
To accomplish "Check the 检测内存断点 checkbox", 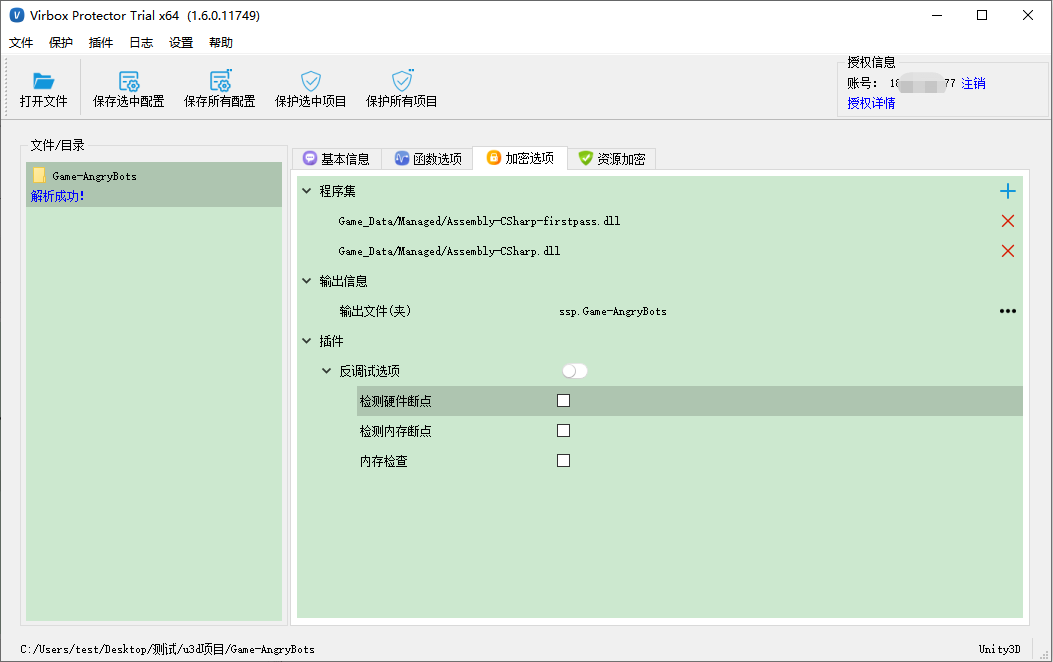I will click(563, 431).
